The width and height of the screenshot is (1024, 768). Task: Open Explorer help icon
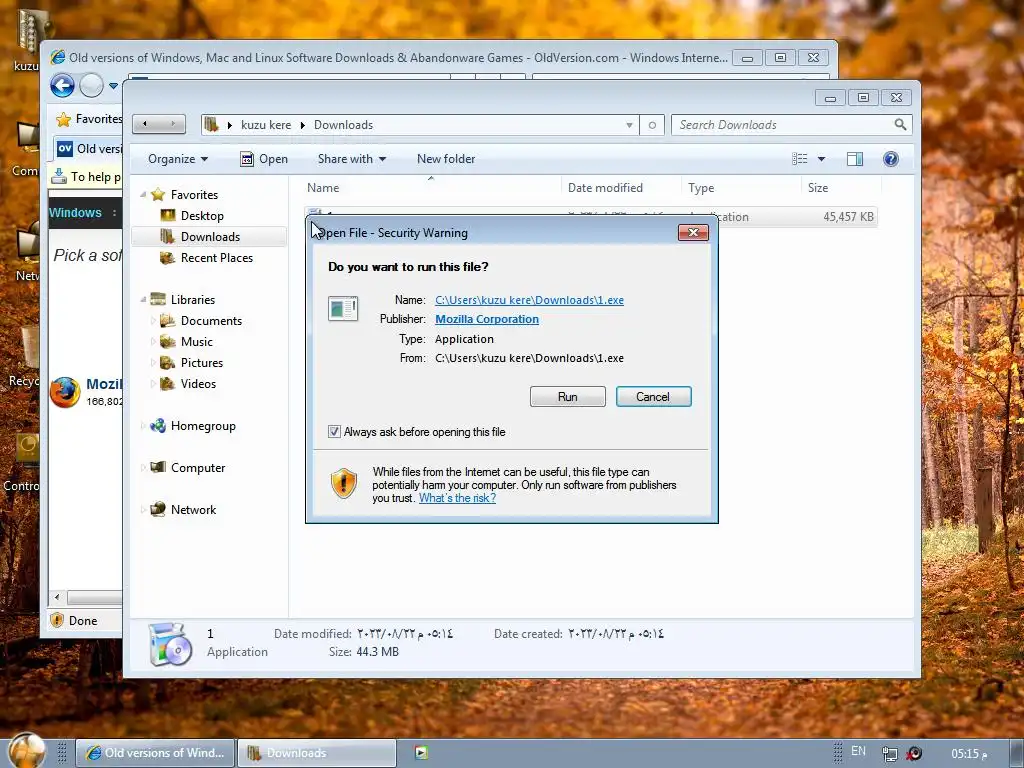891,159
